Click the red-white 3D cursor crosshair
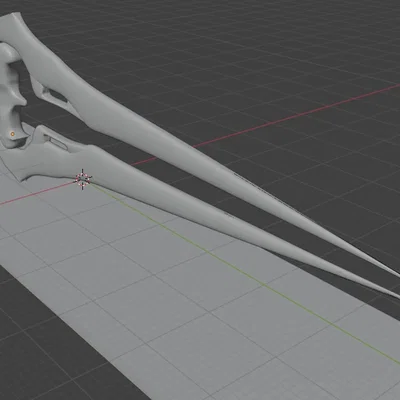This screenshot has height=400, width=400. (x=82, y=179)
